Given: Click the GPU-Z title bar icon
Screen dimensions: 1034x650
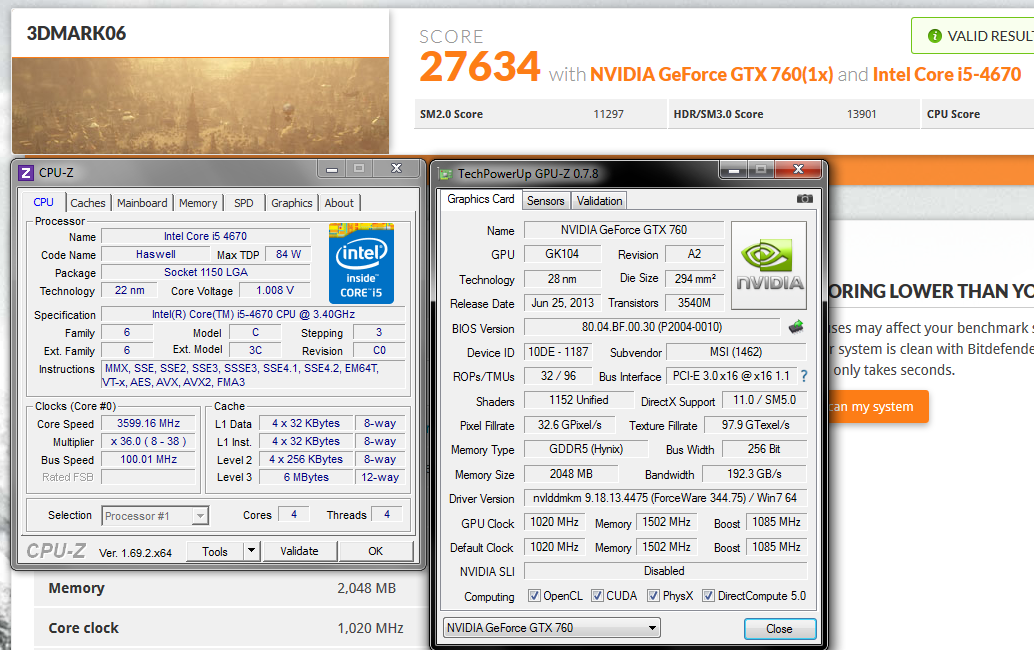Looking at the screenshot, I should [x=446, y=174].
